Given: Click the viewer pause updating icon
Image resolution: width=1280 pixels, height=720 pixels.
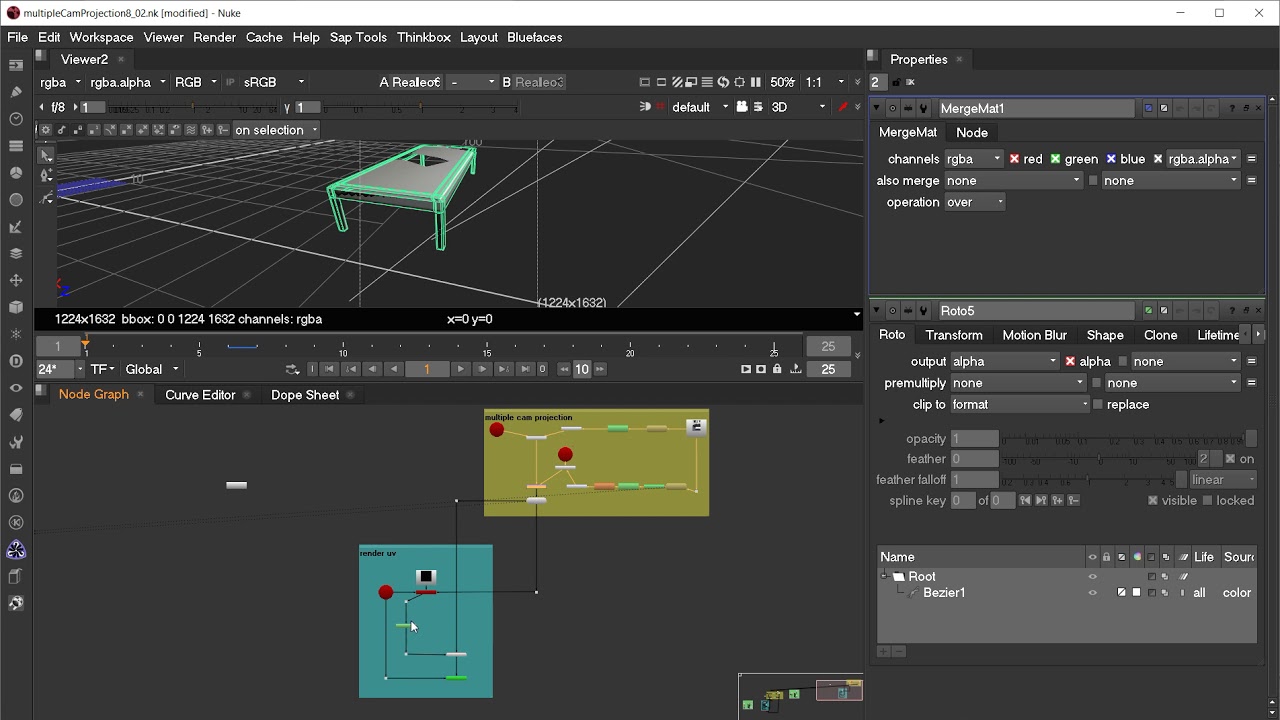Looking at the screenshot, I should [x=756, y=82].
